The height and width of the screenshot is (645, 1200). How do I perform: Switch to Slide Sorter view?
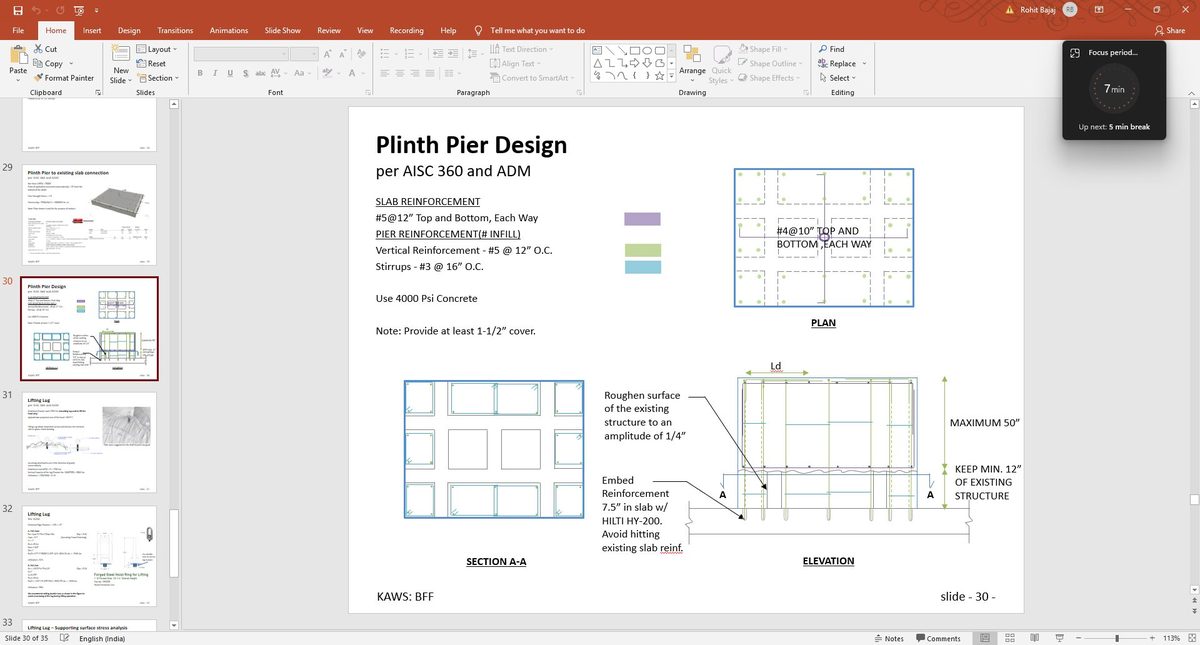[x=1009, y=638]
